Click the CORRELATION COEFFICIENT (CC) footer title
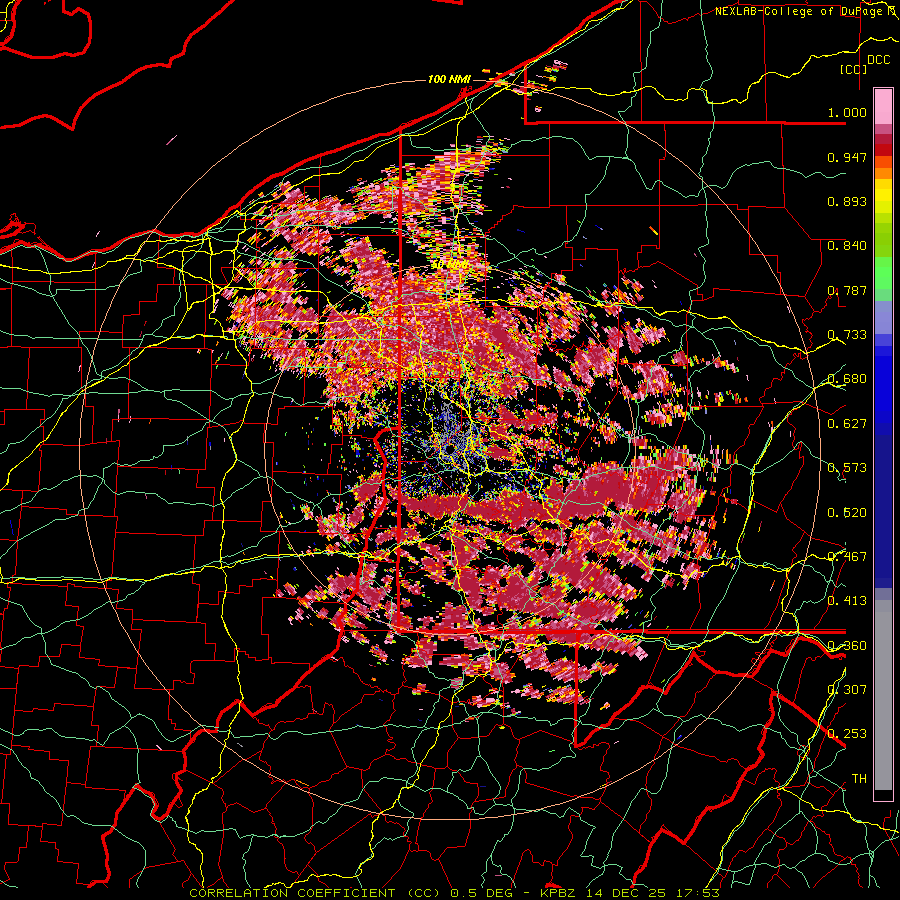Image resolution: width=900 pixels, height=900 pixels. [x=316, y=893]
